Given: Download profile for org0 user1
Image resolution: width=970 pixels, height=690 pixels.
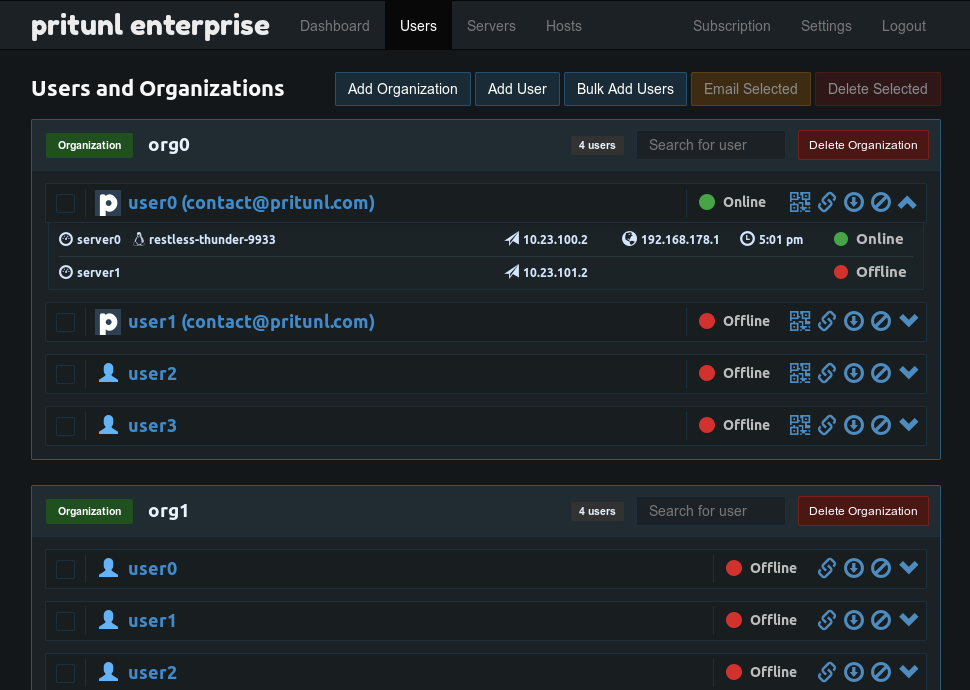Looking at the screenshot, I should [x=854, y=321].
